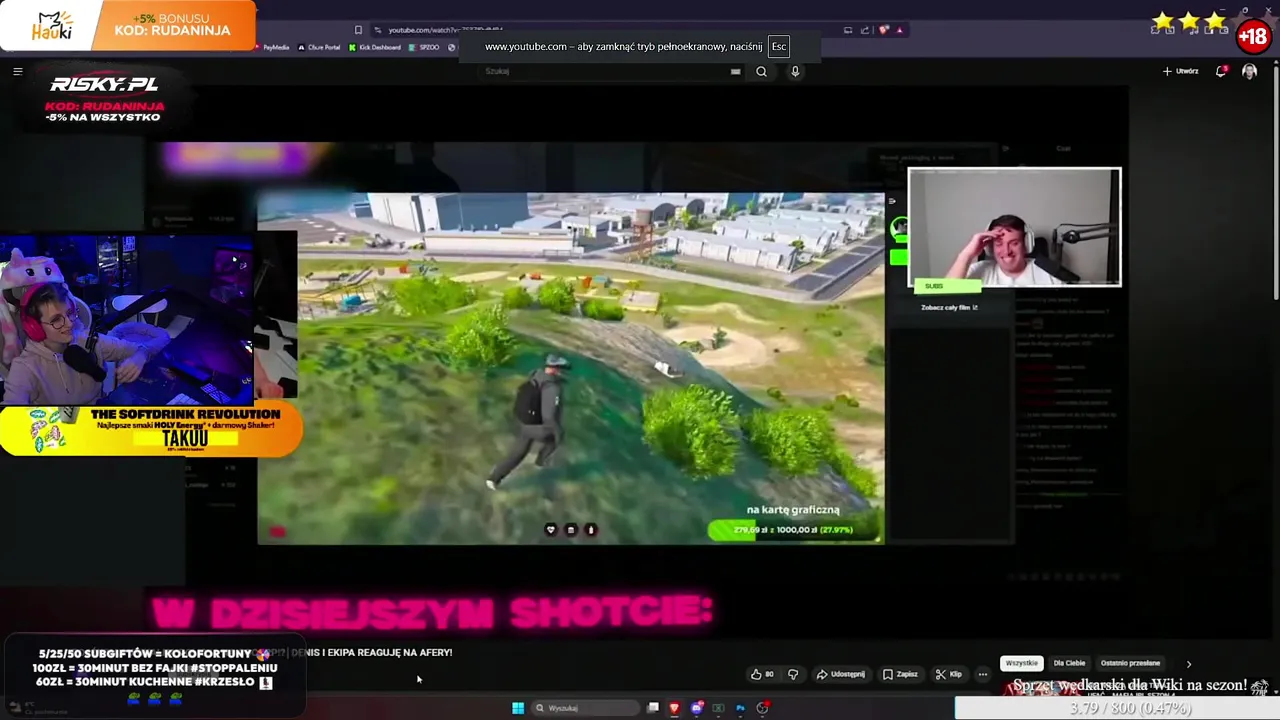
Task: Expand filter chips with right chevron
Action: 1189,663
